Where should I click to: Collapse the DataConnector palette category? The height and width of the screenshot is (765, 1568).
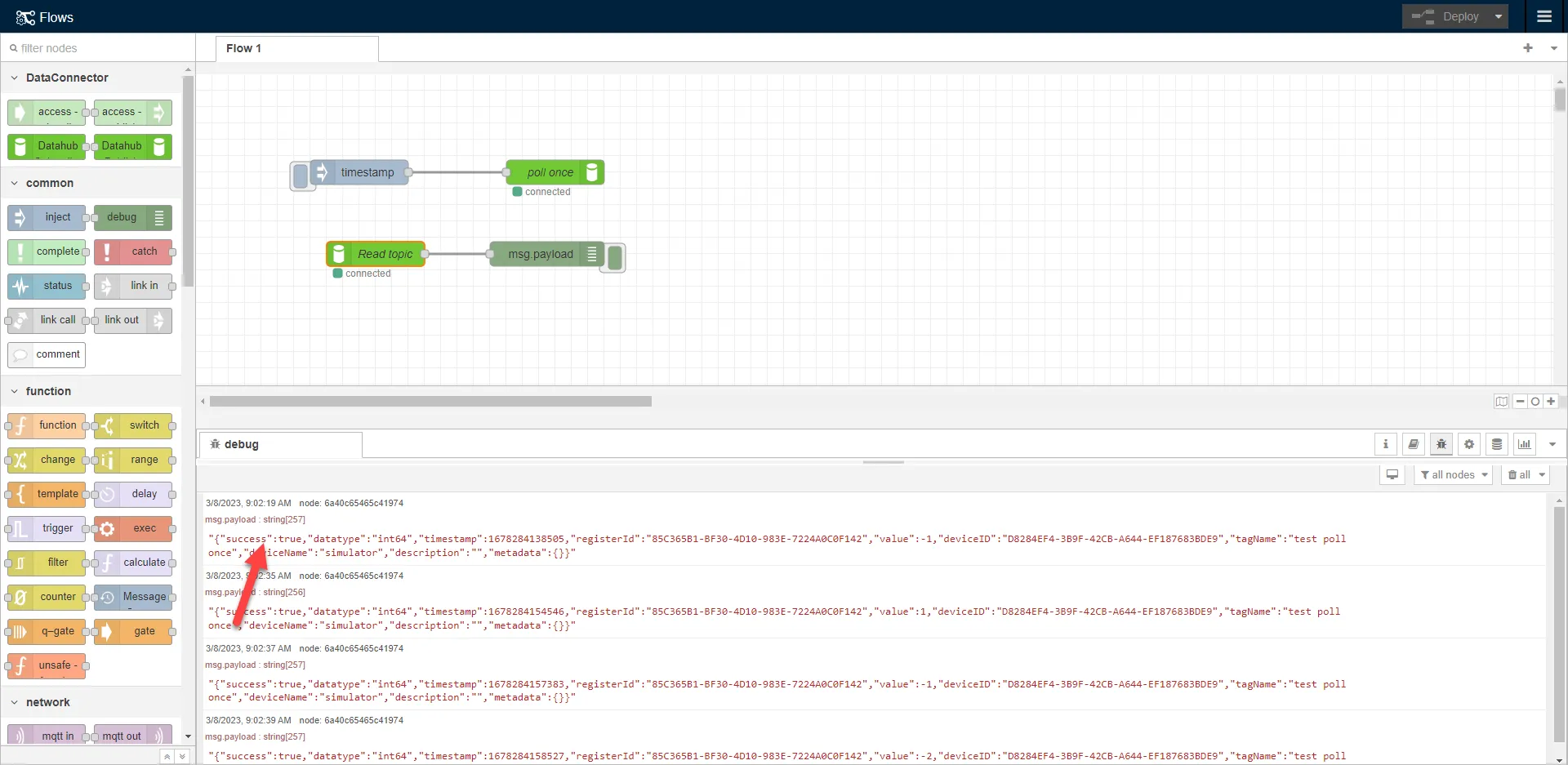coord(15,78)
